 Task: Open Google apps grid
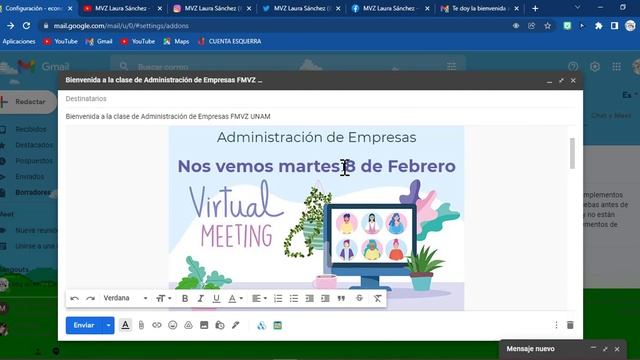[x=617, y=67]
